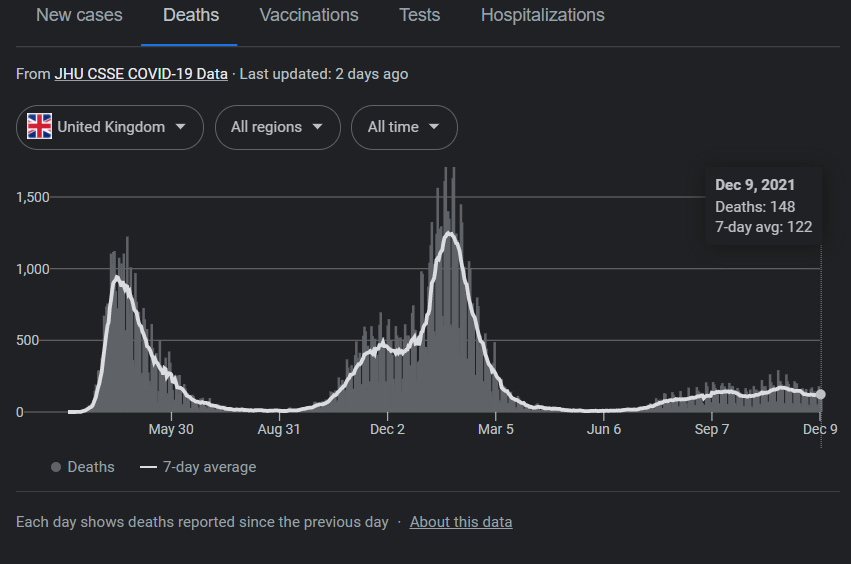
Task: Click the Aug 31 axis label
Action: point(279,429)
